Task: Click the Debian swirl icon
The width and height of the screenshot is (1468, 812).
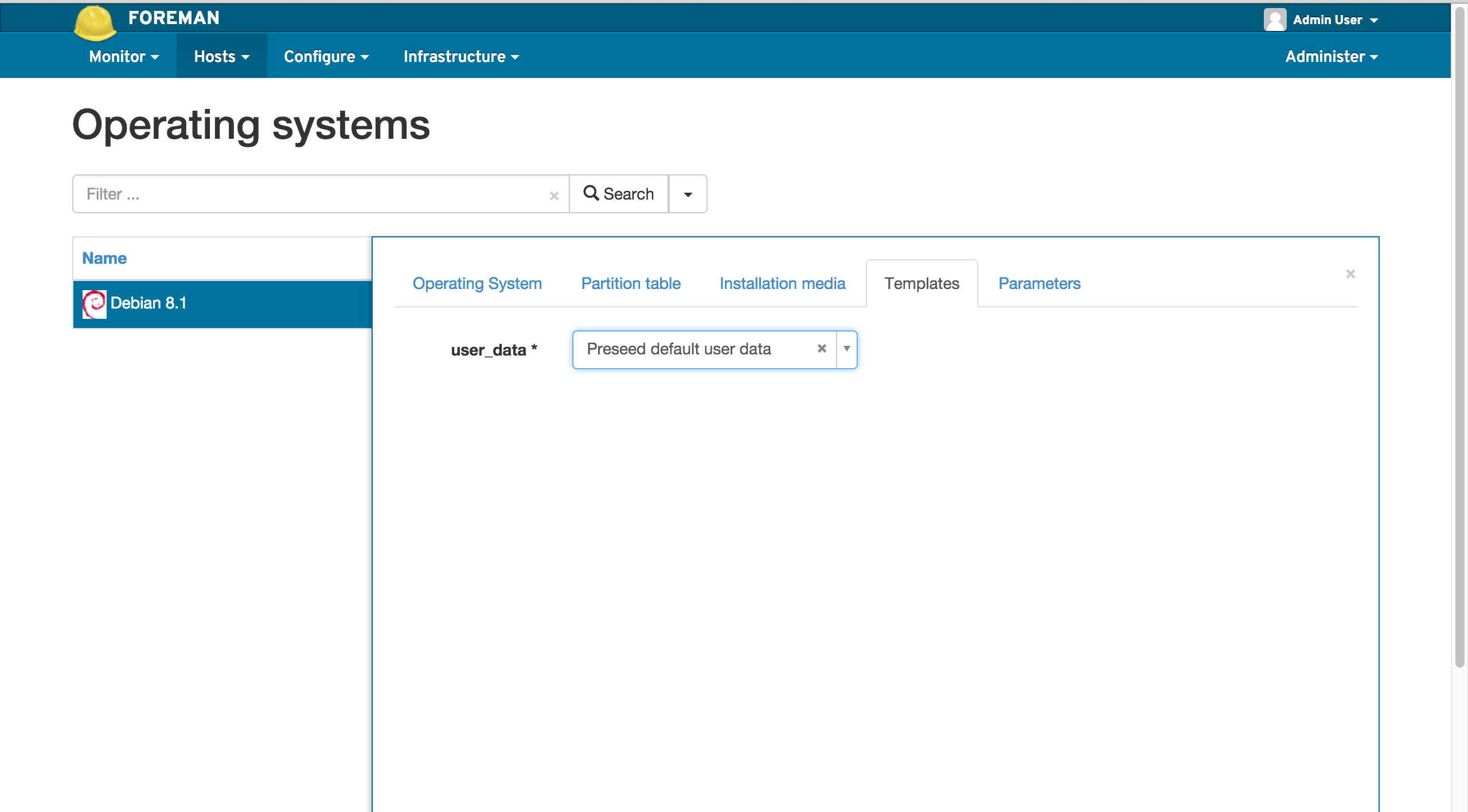Action: pyautogui.click(x=94, y=303)
